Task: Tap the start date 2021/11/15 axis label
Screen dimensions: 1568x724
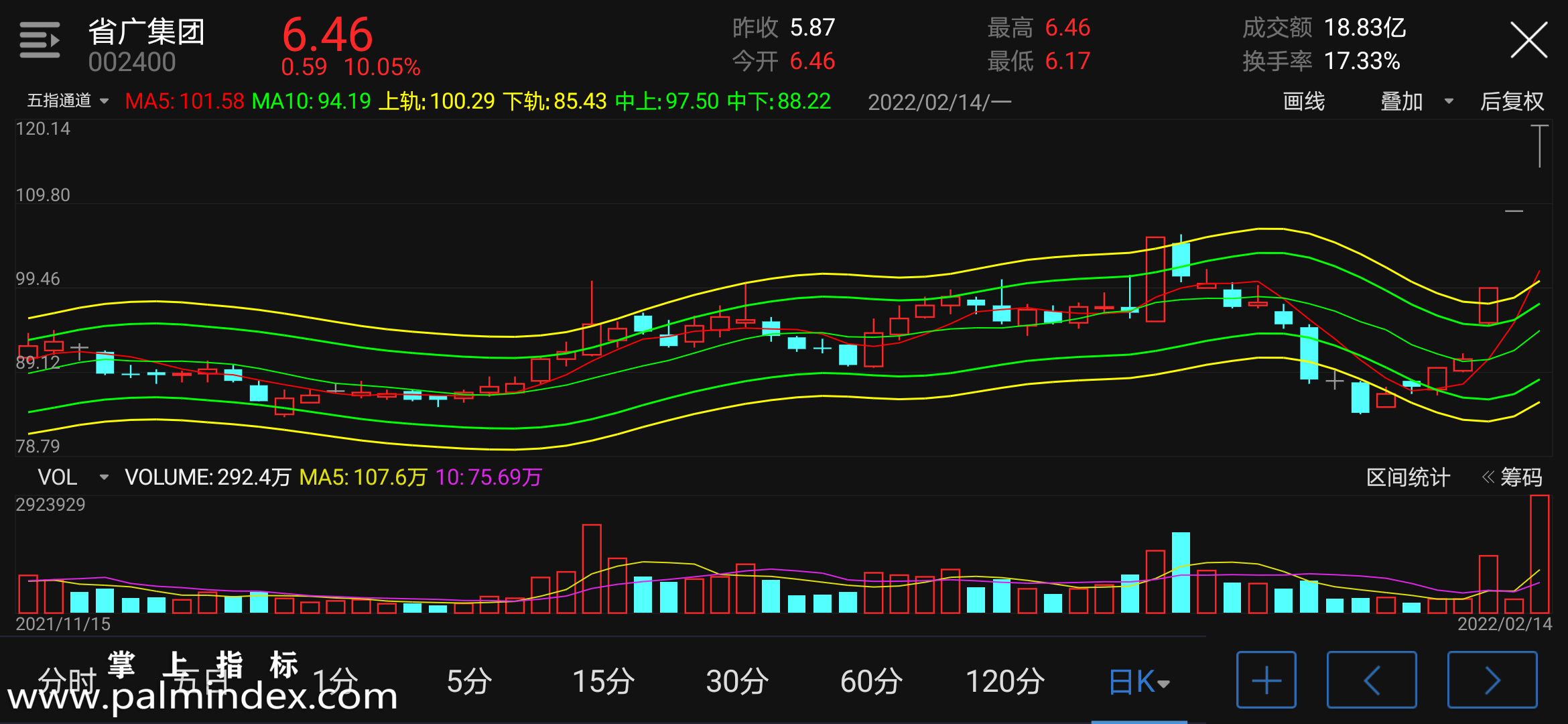Action: 63,624
